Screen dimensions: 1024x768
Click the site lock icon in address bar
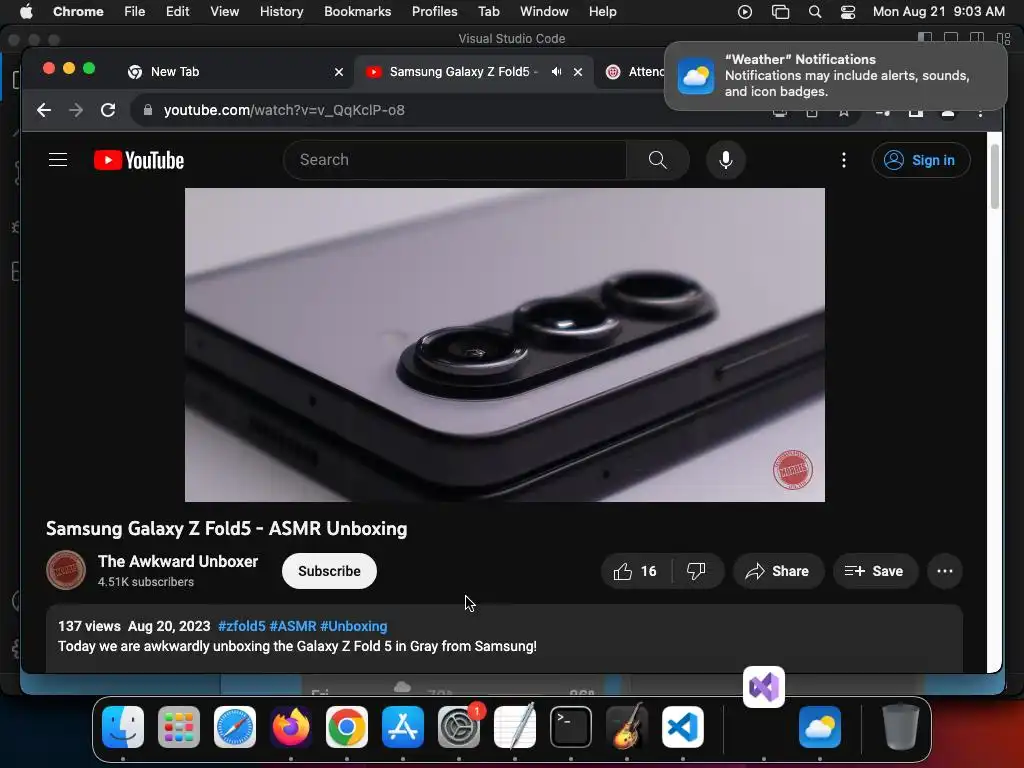(148, 110)
